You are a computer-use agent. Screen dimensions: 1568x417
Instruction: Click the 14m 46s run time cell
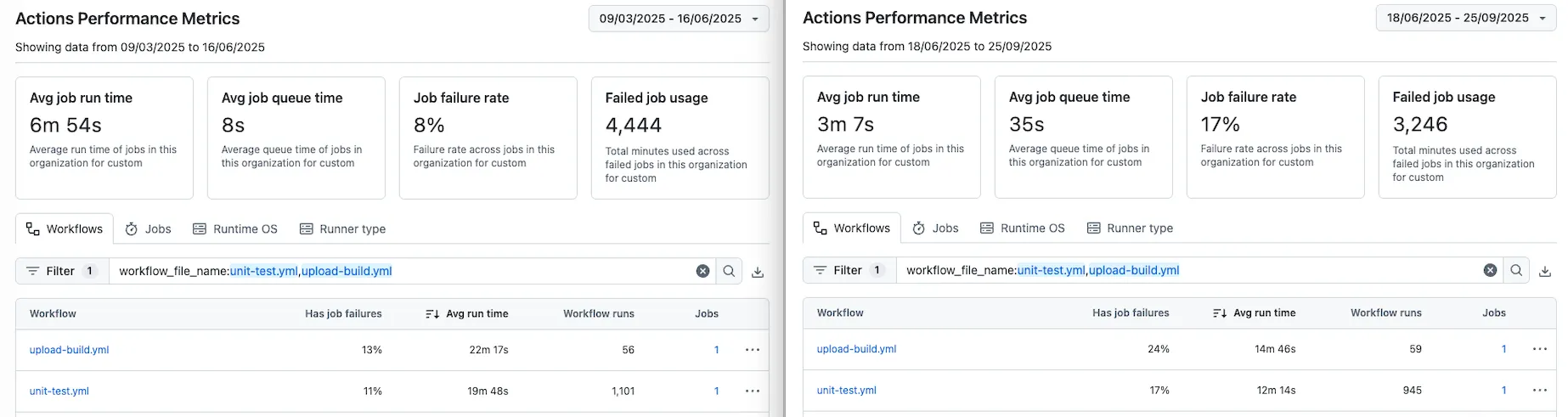click(1275, 349)
